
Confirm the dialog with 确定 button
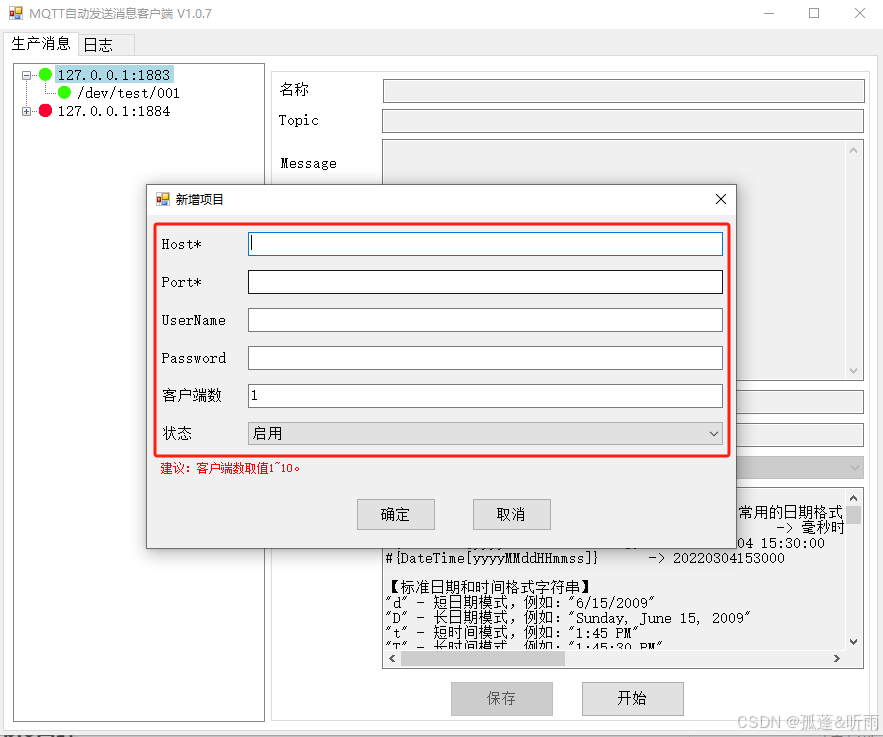coord(395,514)
